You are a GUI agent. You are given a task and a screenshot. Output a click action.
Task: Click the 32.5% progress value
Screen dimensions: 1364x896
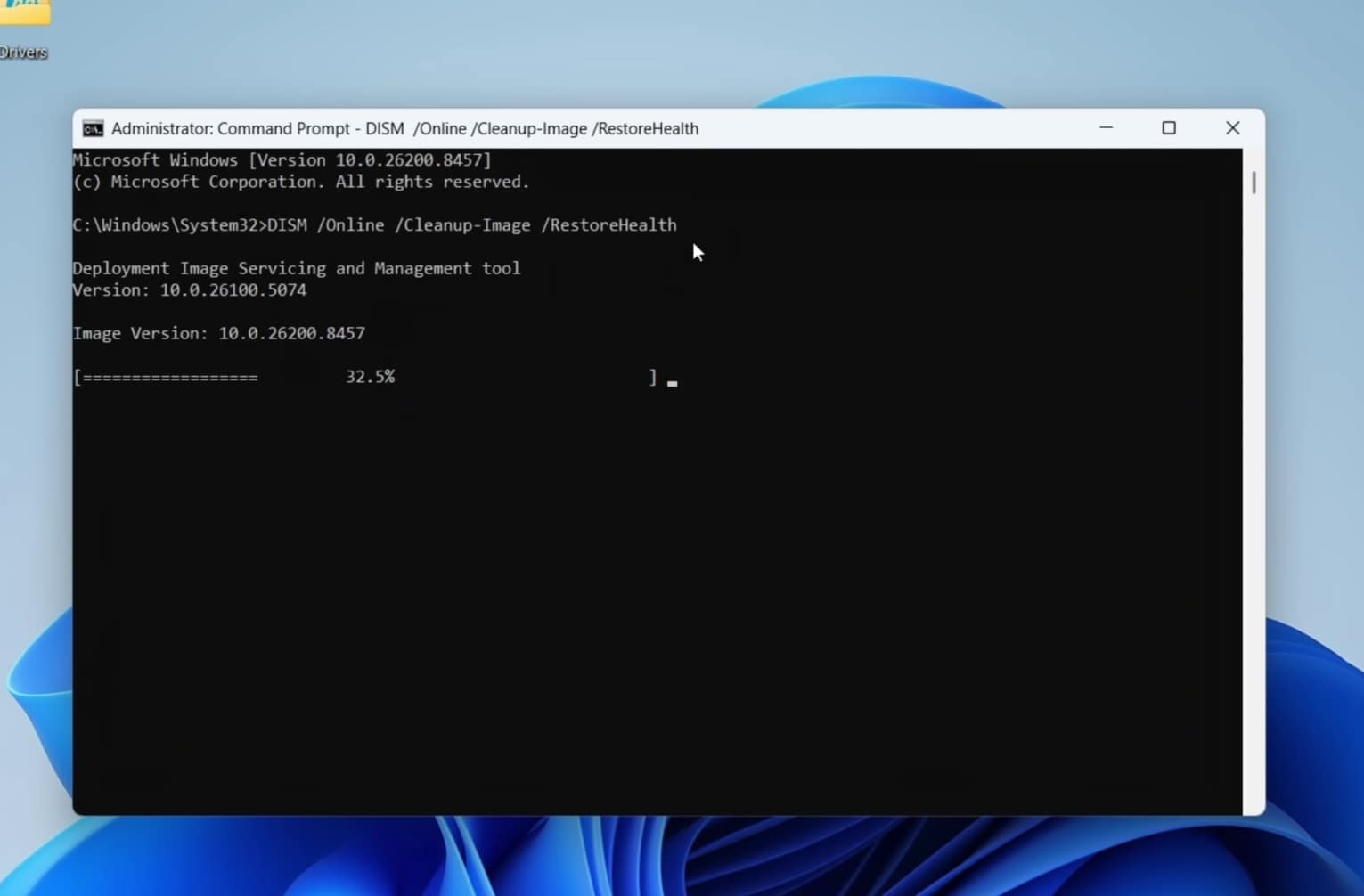[370, 377]
